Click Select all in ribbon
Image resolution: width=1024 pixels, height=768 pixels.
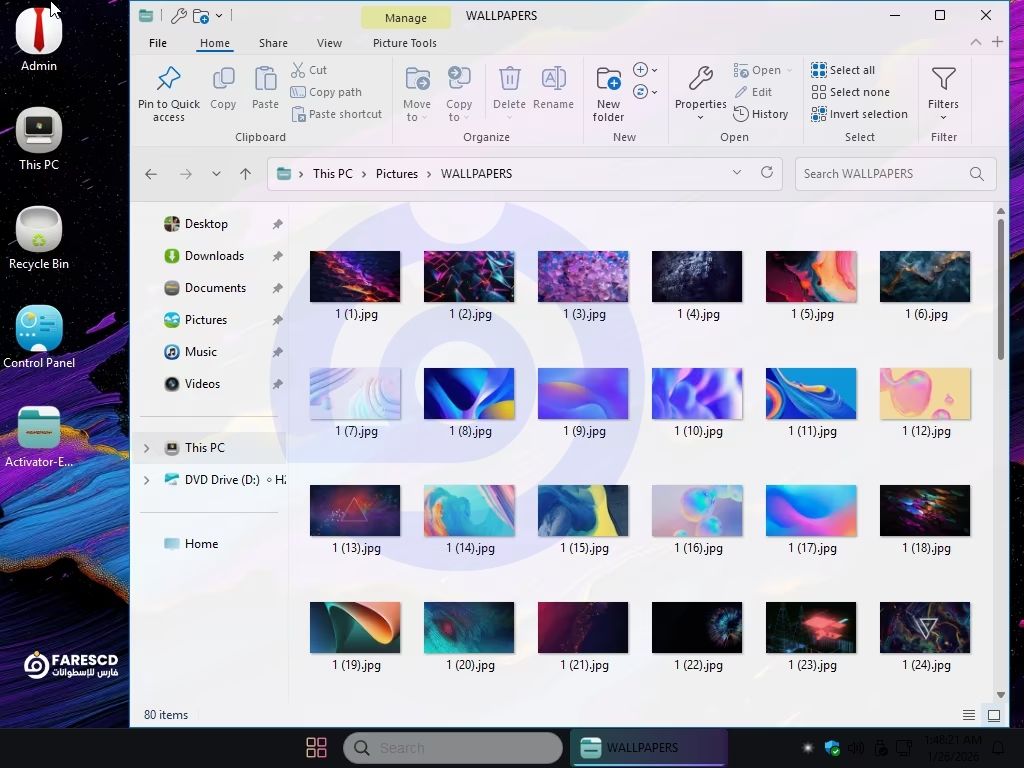coord(843,70)
